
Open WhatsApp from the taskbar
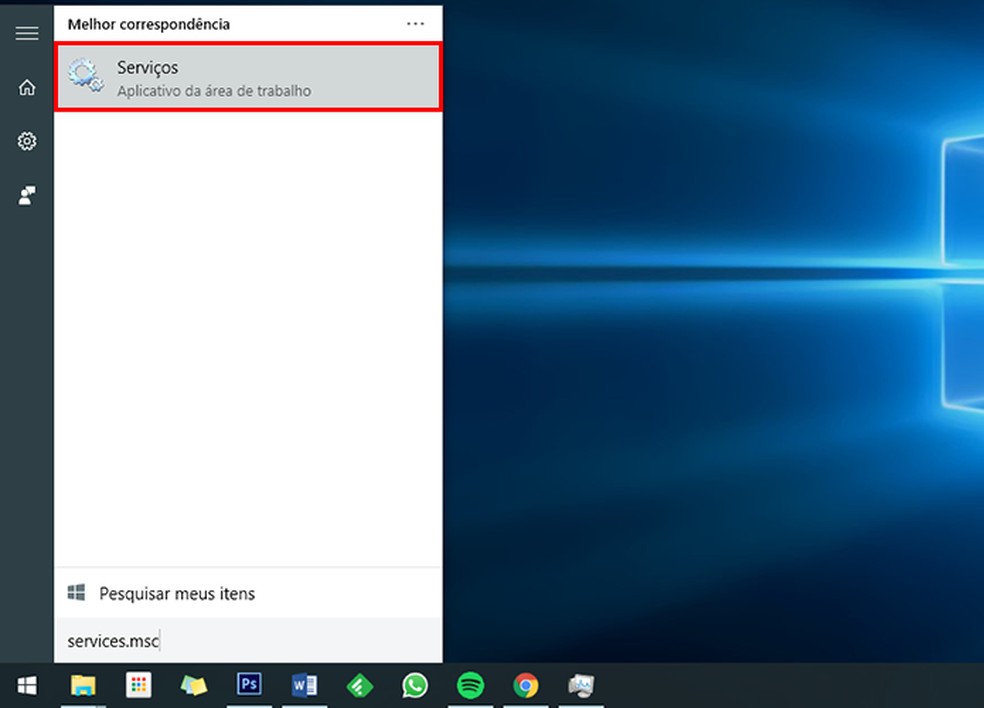coord(414,685)
